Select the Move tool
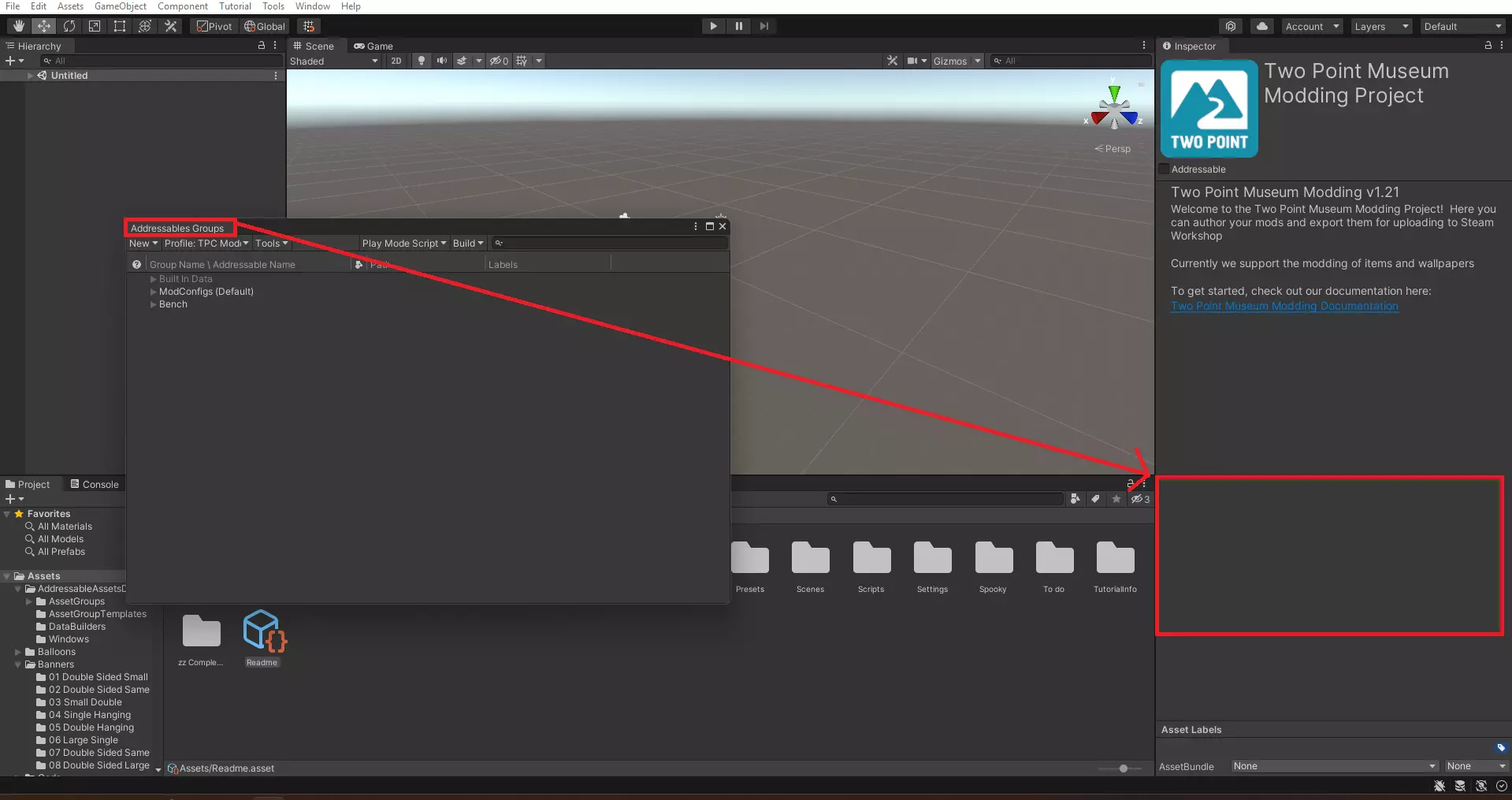 [43, 26]
